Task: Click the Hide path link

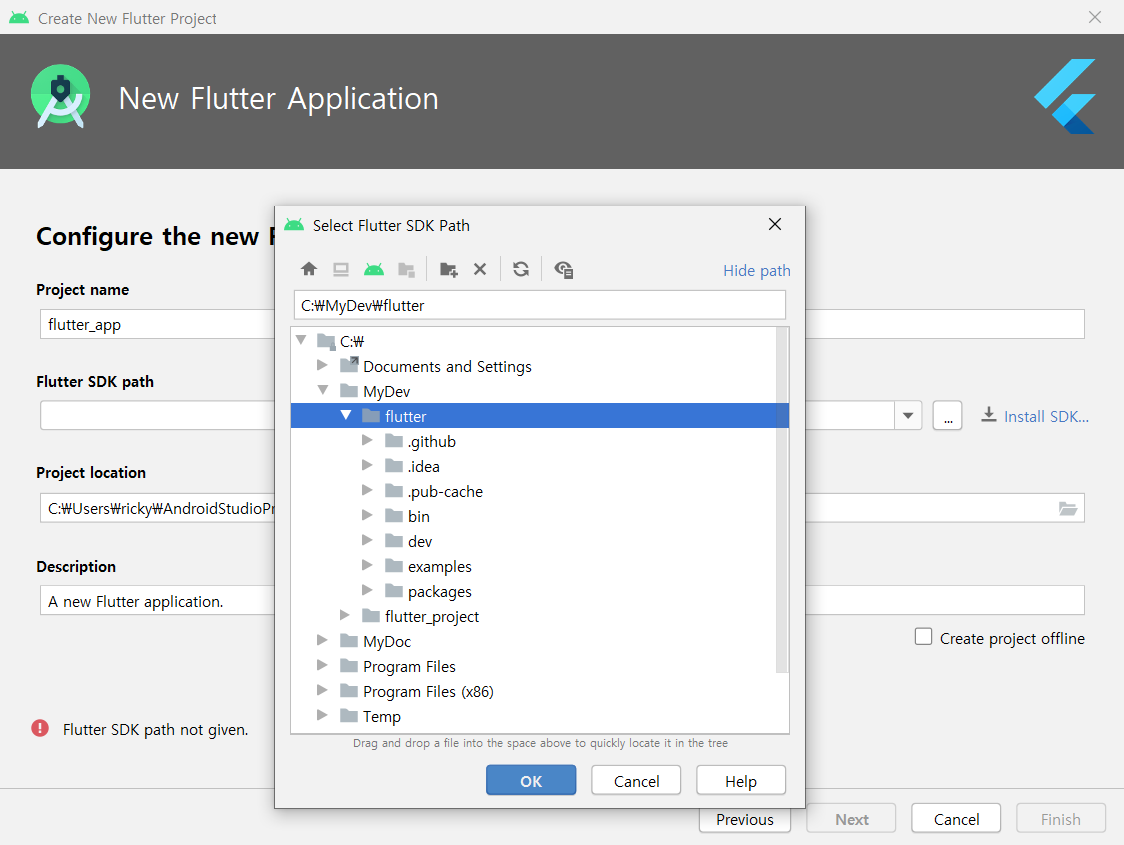Action: [756, 270]
